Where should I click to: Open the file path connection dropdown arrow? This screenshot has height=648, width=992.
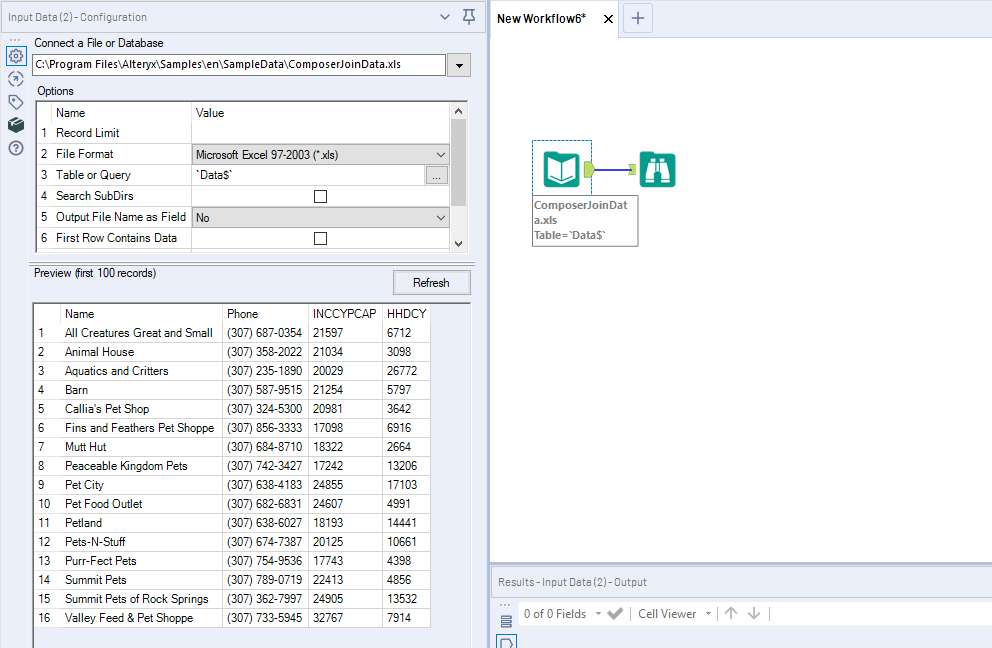coord(459,65)
